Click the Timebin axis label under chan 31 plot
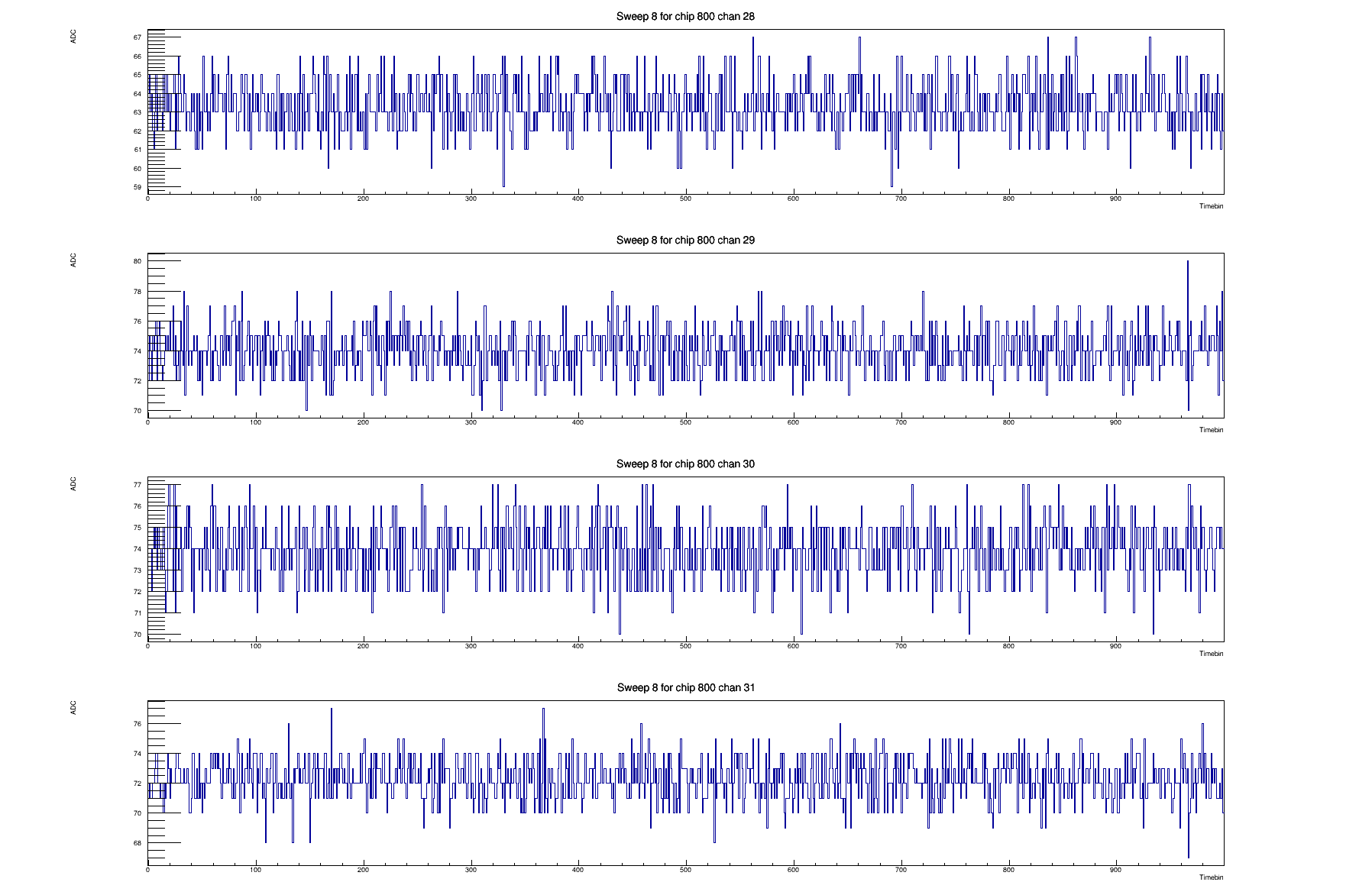The width and height of the screenshot is (1372, 895). pos(1211,877)
